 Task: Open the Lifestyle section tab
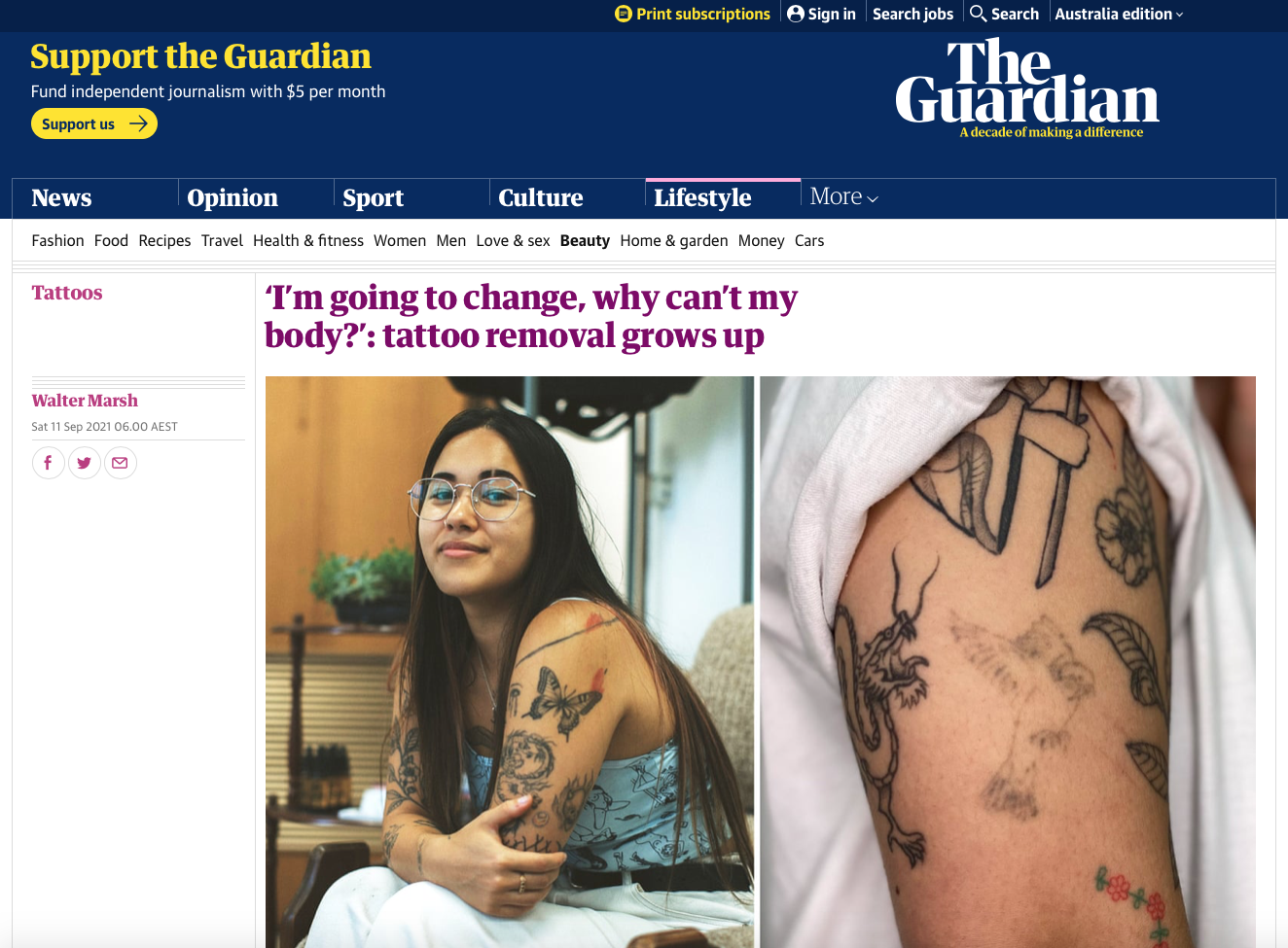point(702,197)
